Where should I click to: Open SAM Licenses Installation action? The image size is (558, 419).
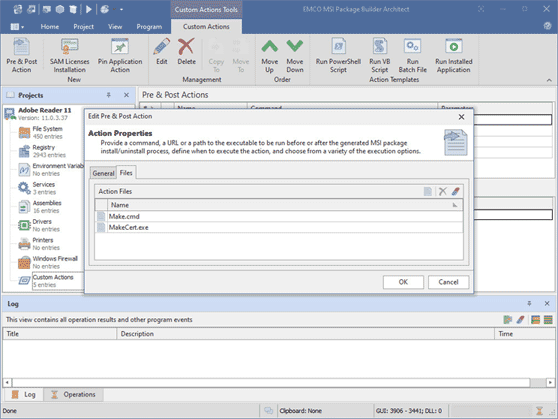coord(69,56)
